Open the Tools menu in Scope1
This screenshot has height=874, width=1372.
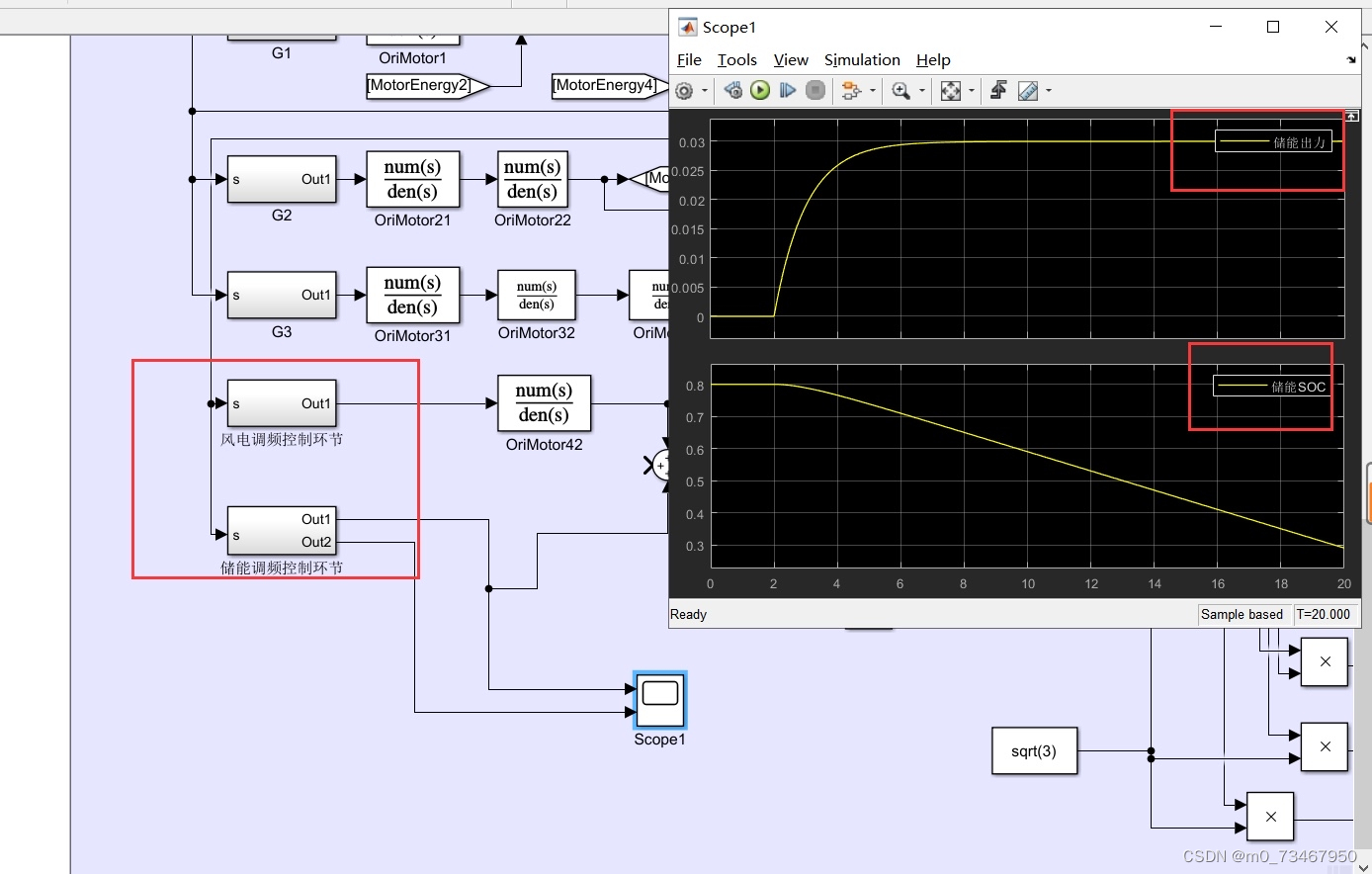736,59
